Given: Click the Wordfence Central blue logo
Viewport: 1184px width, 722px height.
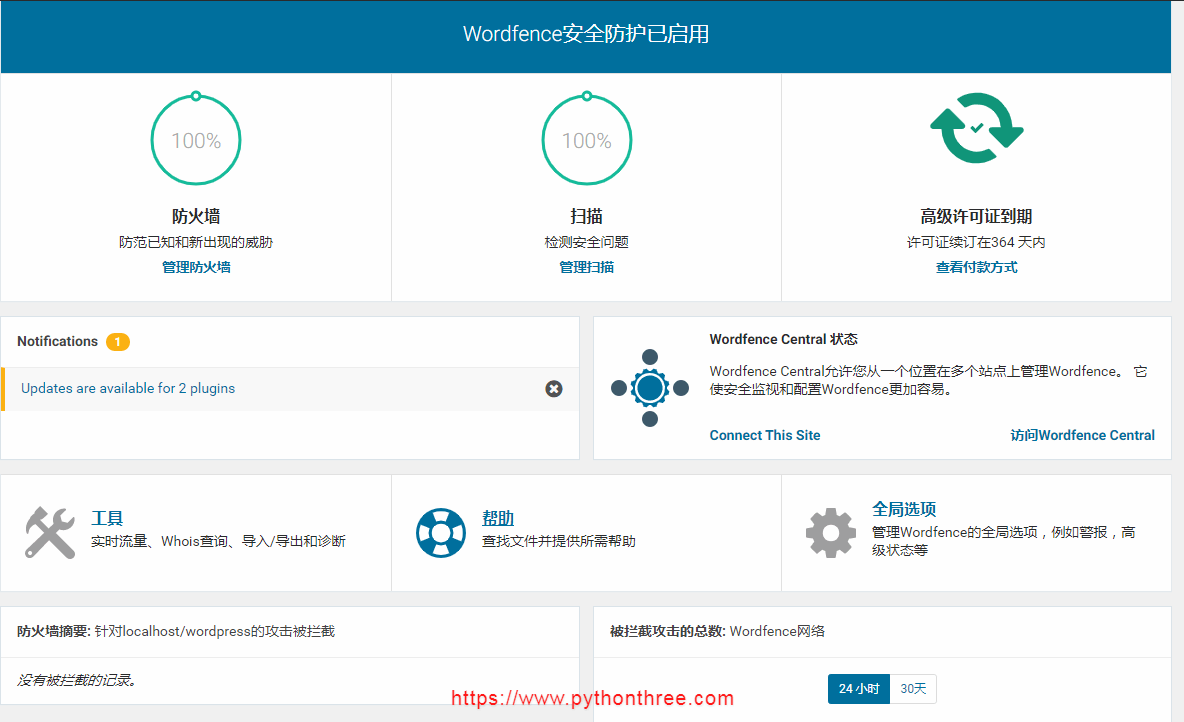Looking at the screenshot, I should pyautogui.click(x=650, y=388).
